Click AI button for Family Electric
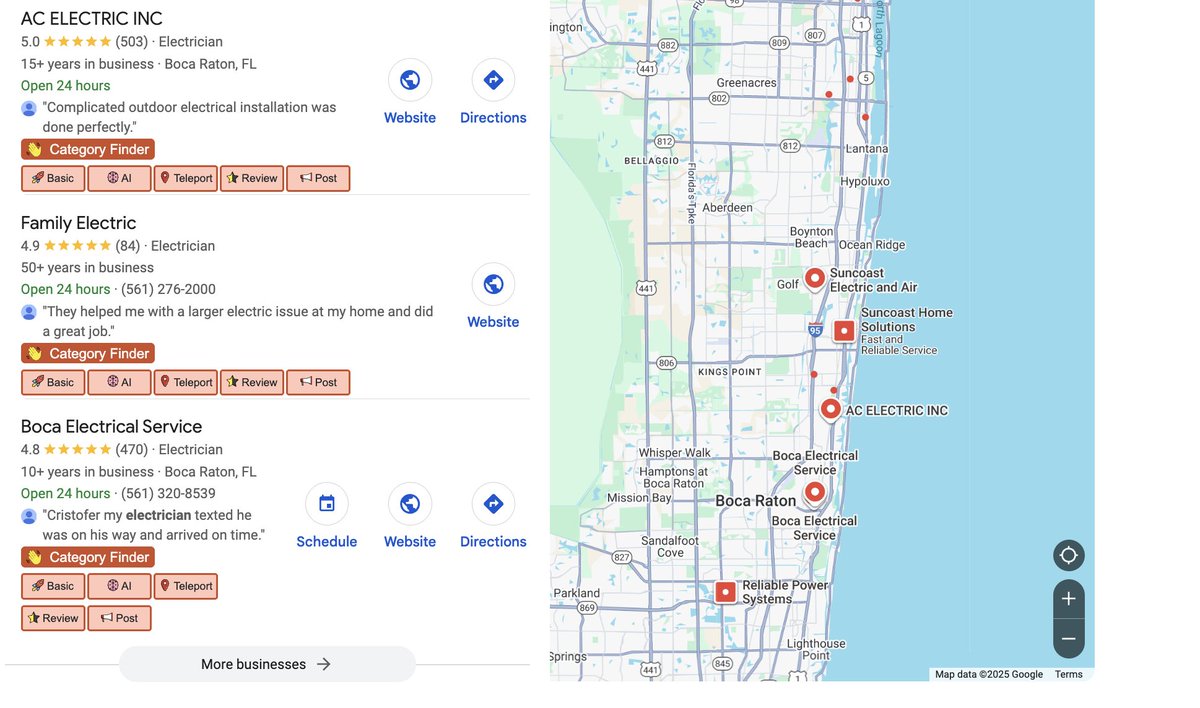The image size is (1200, 708). coord(119,382)
